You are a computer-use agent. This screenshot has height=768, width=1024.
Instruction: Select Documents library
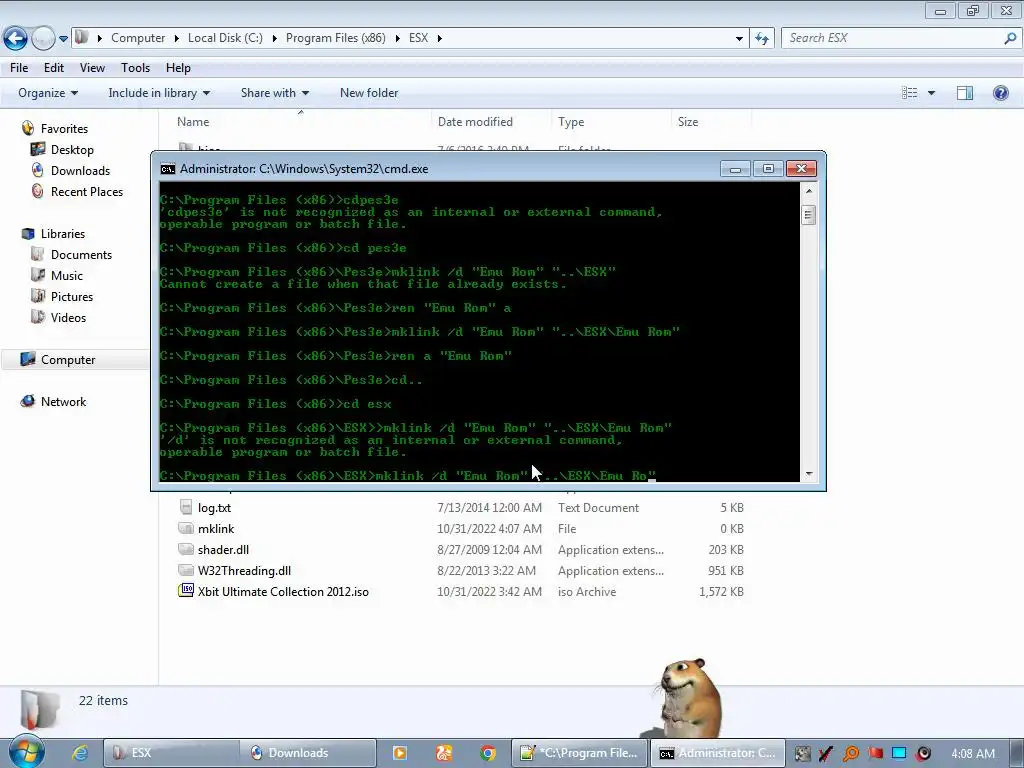click(x=81, y=255)
